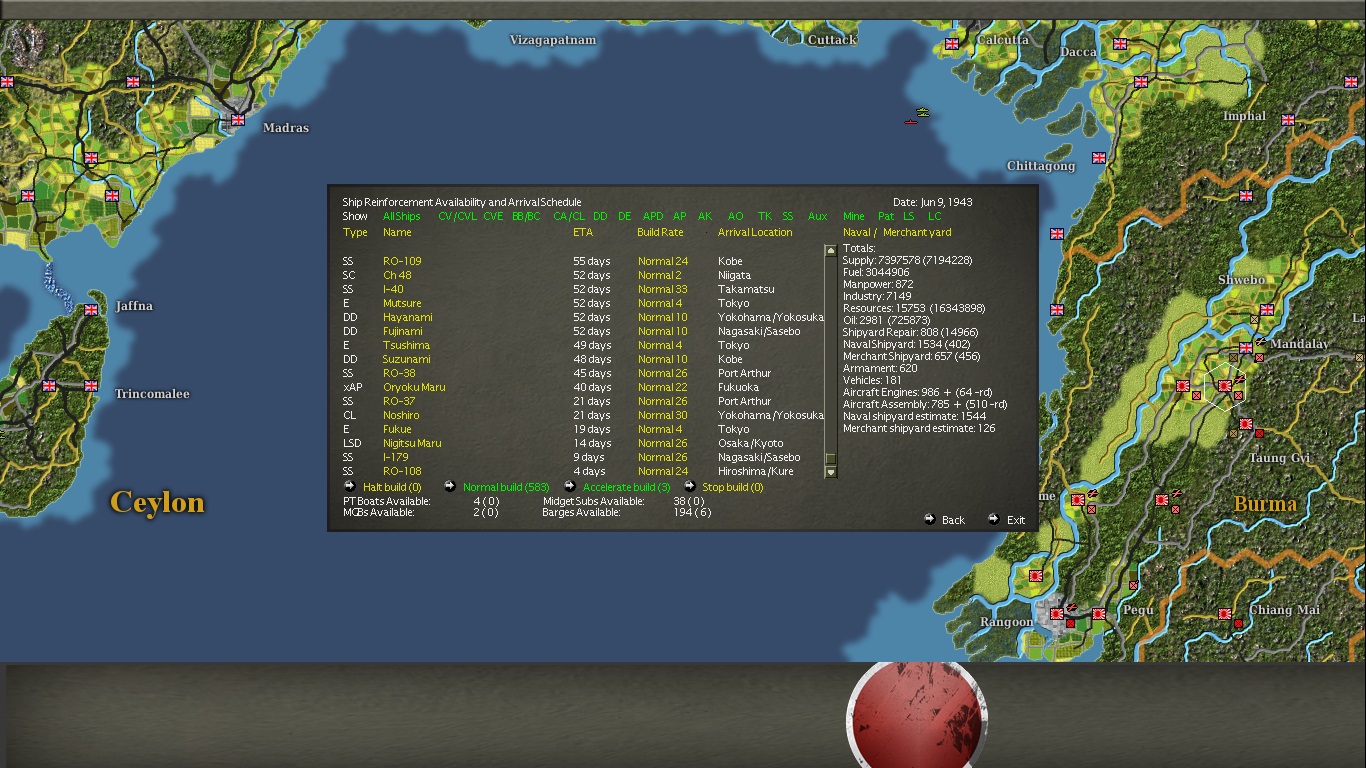Toggle the SS filter in the Show row
1366x768 pixels.
tap(788, 216)
